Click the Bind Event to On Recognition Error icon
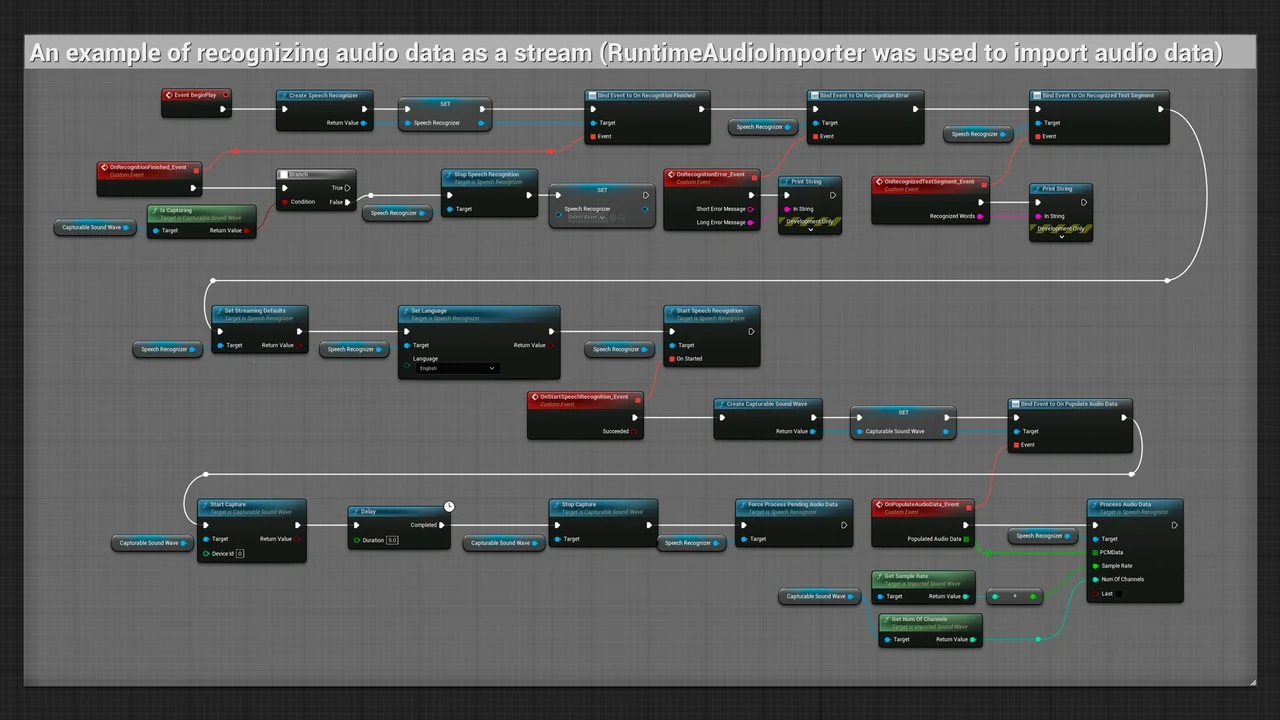The height and width of the screenshot is (720, 1280). [814, 96]
